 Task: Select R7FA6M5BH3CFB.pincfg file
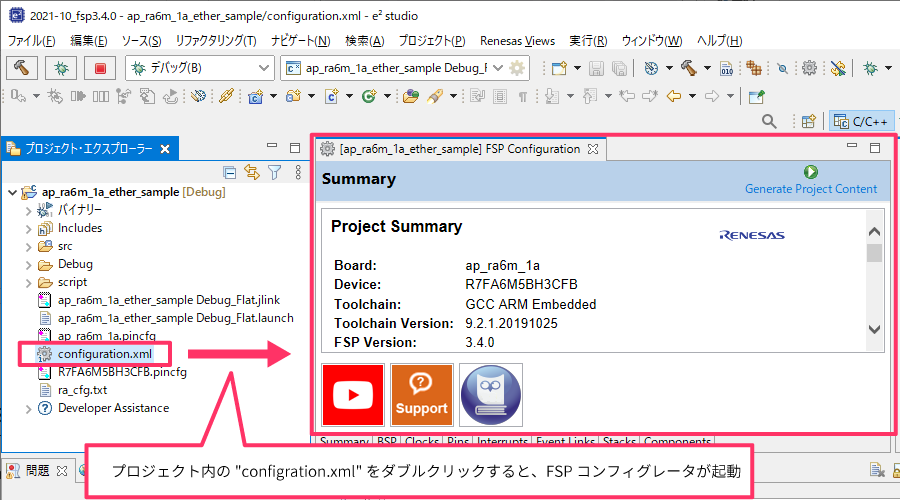pyautogui.click(x=122, y=372)
